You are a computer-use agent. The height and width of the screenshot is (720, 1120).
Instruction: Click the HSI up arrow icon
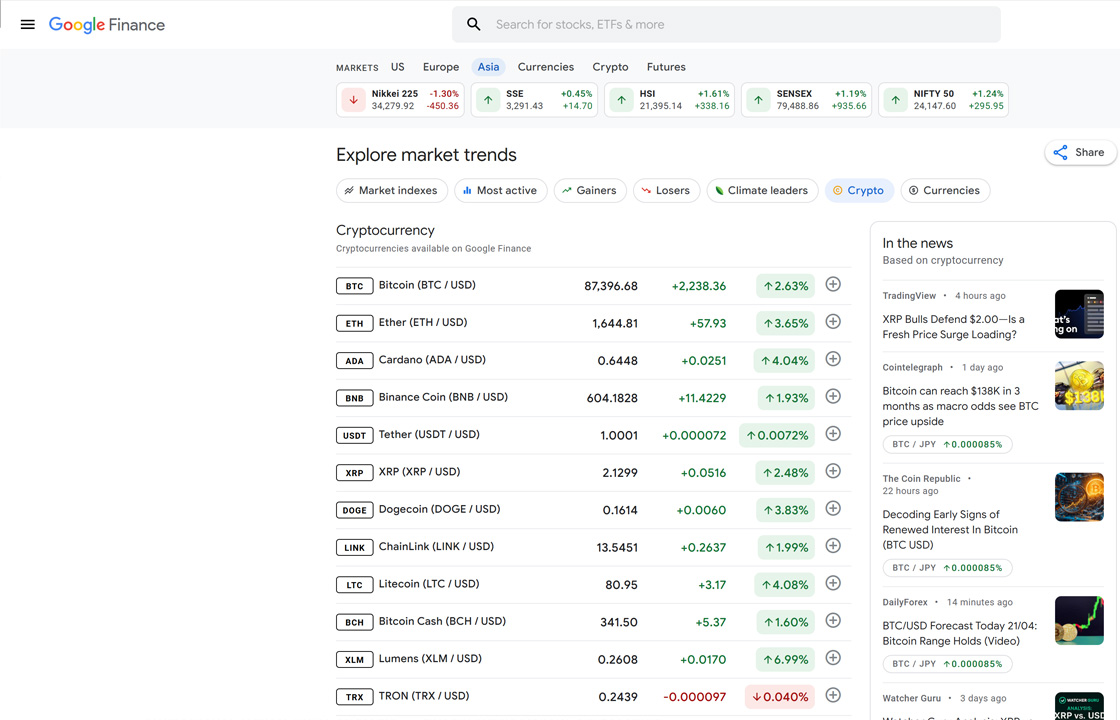click(621, 100)
